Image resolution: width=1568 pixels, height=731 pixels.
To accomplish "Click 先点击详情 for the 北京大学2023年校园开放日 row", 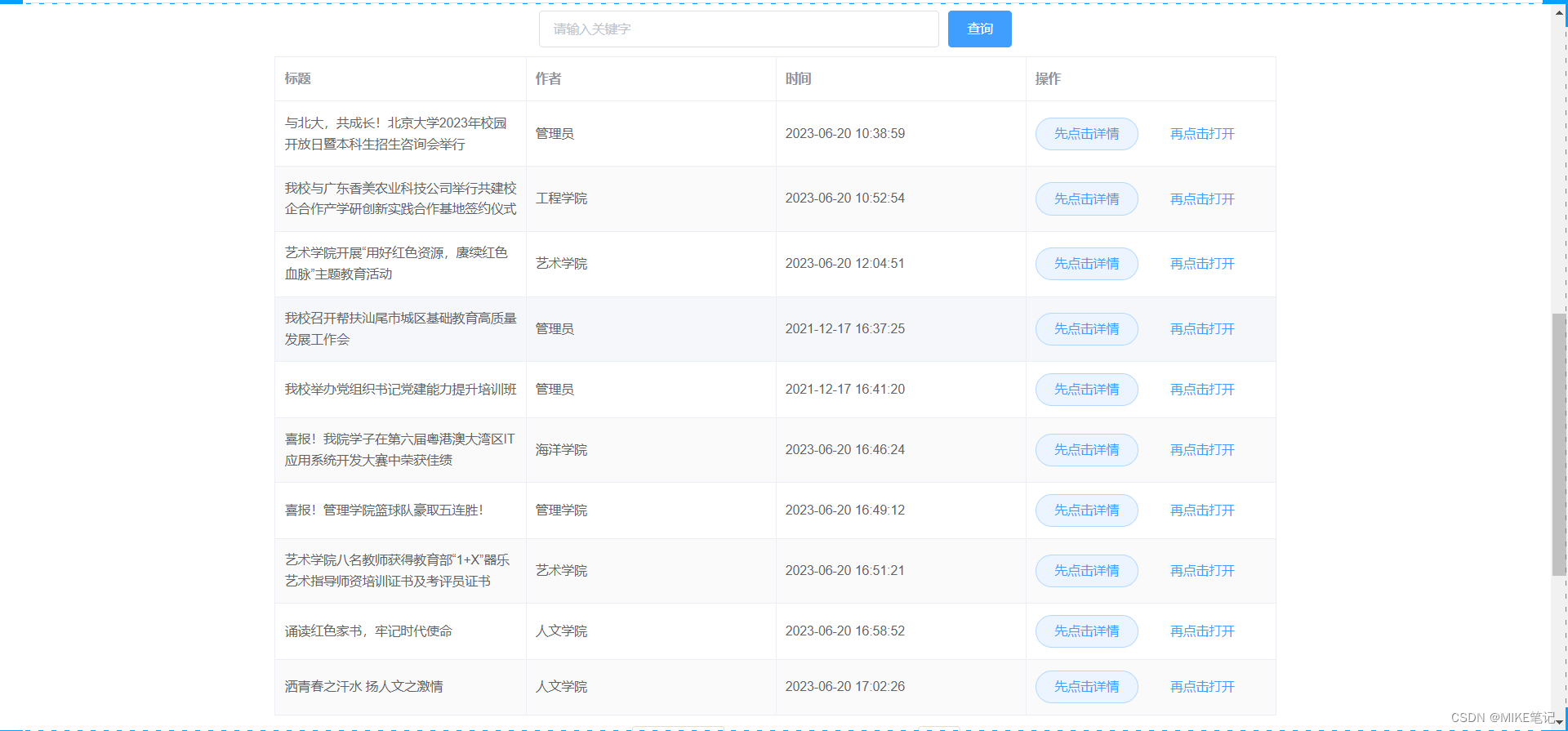I will click(1086, 133).
